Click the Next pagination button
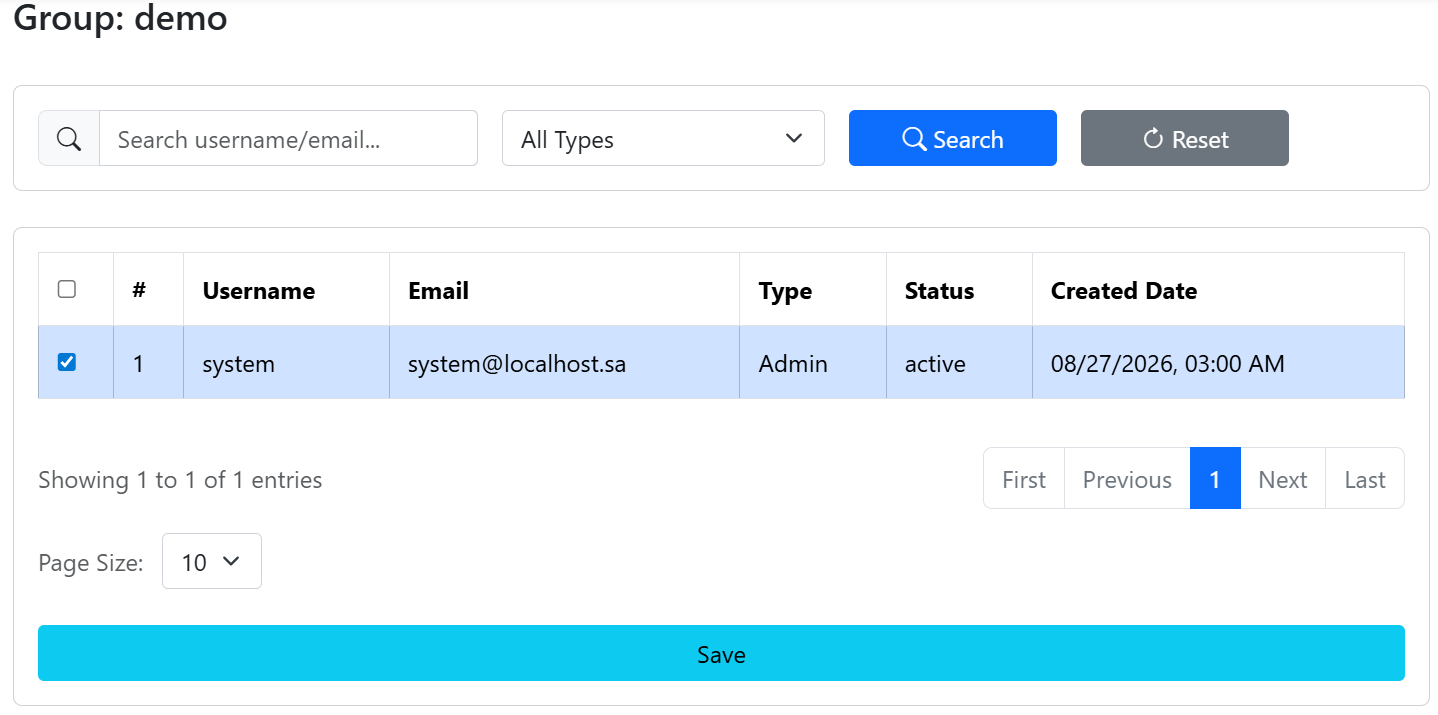1438x715 pixels. 1283,479
